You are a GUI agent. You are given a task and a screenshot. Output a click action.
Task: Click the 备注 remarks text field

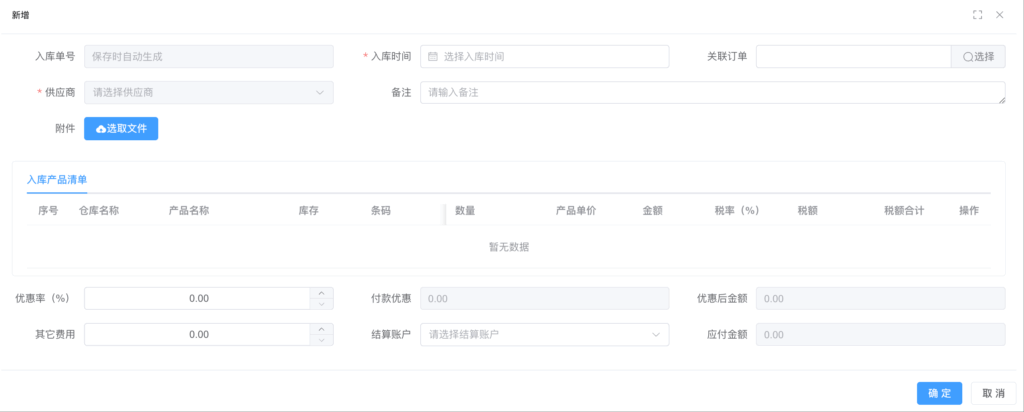pyautogui.click(x=712, y=93)
